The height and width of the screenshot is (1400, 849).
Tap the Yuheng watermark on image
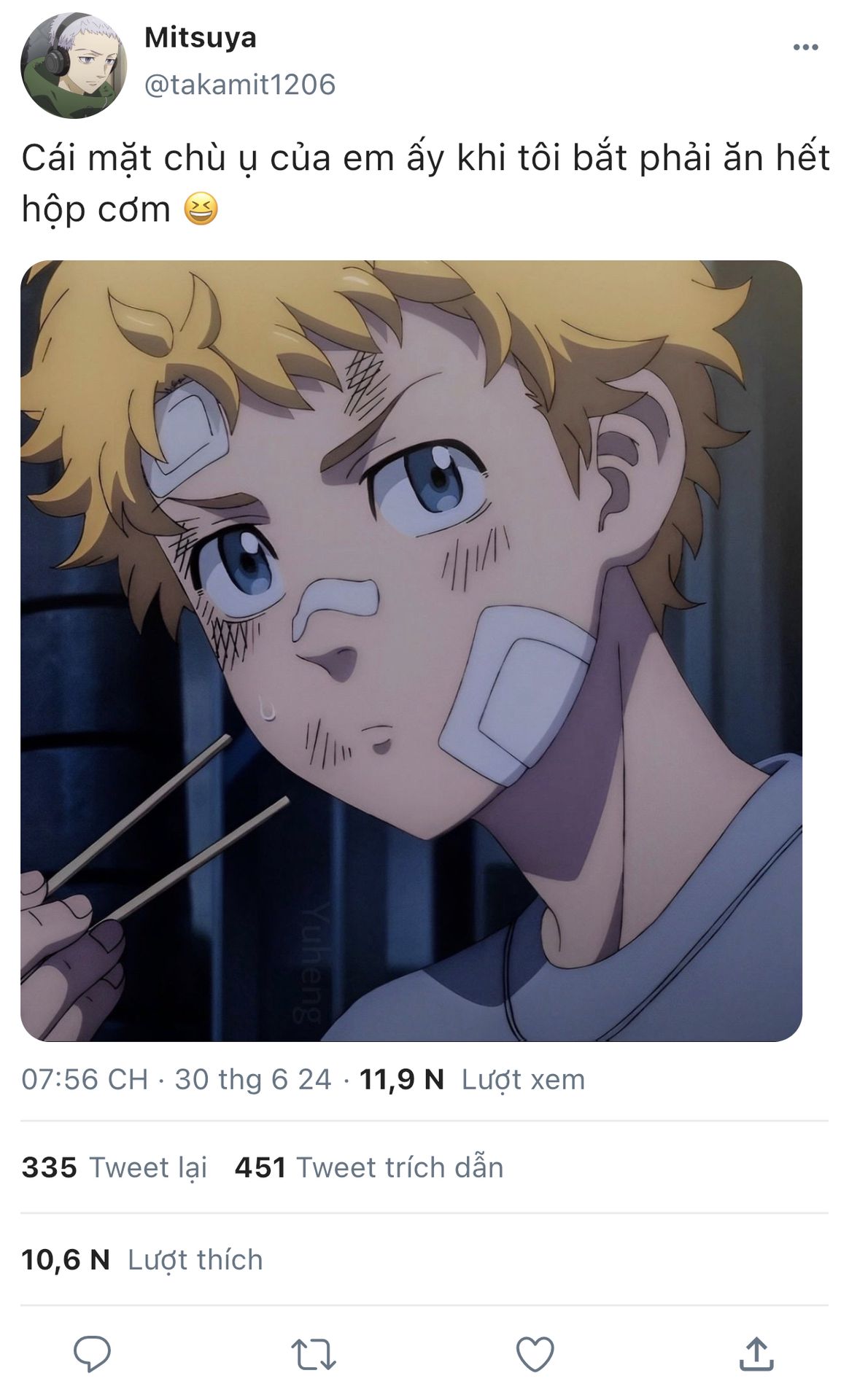click(312, 962)
